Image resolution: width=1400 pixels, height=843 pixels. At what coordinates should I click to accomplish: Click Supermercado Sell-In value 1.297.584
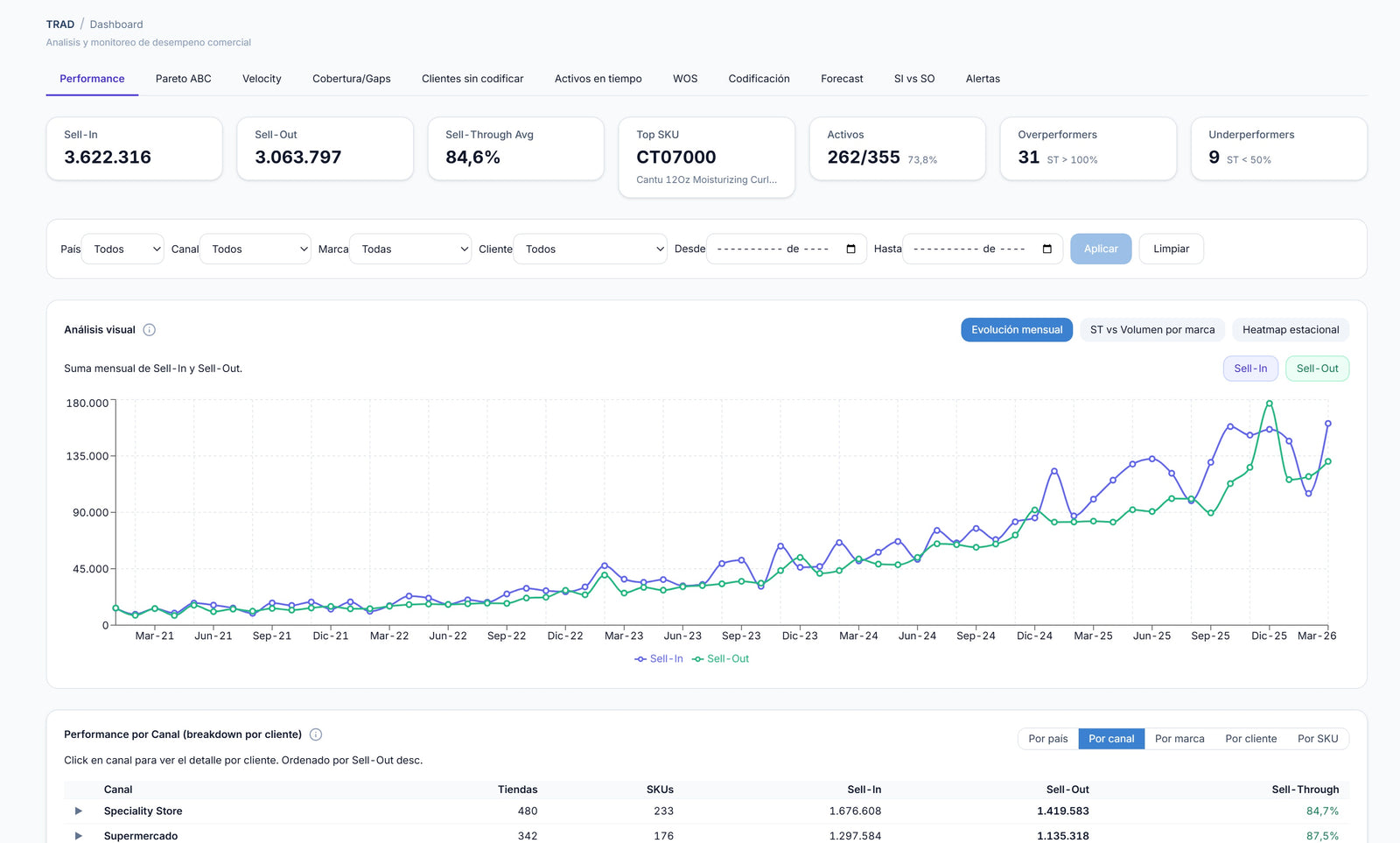click(856, 836)
